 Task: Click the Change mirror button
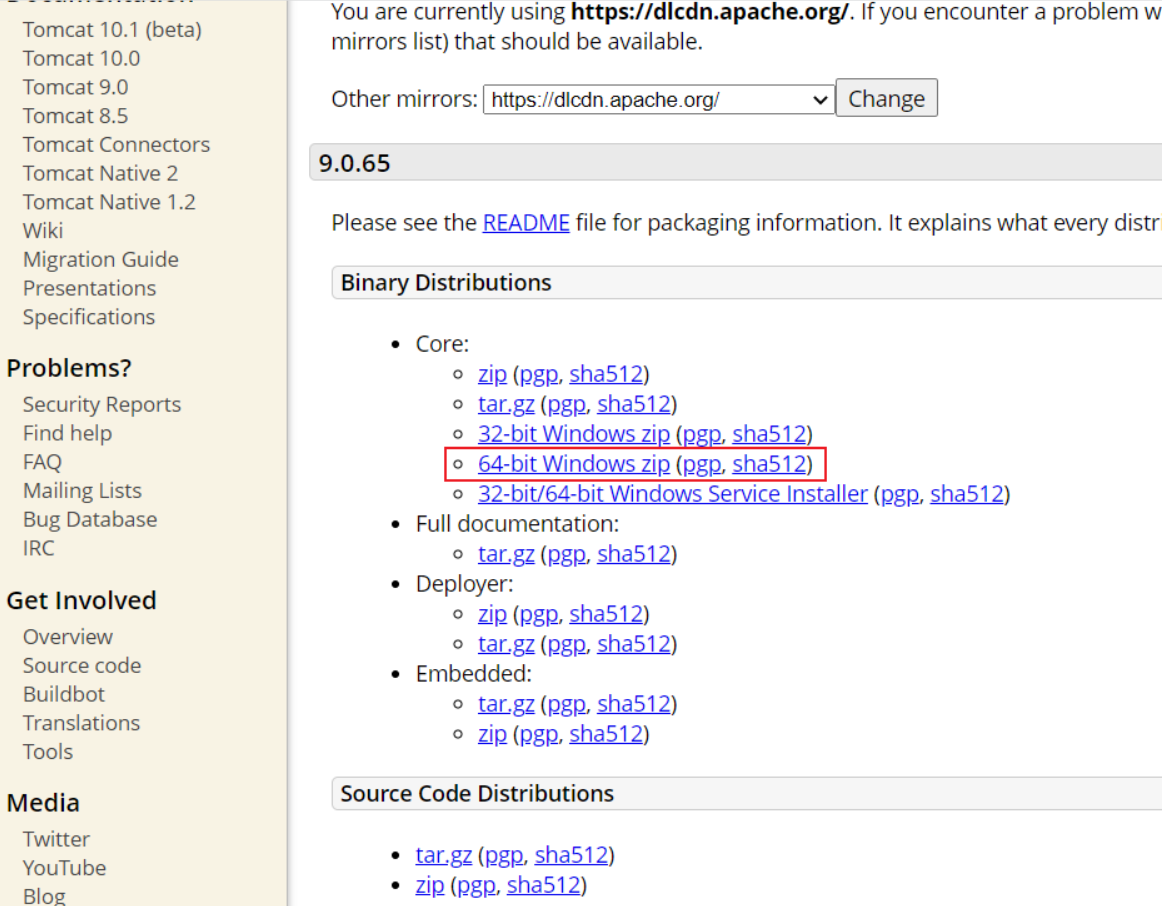point(886,98)
